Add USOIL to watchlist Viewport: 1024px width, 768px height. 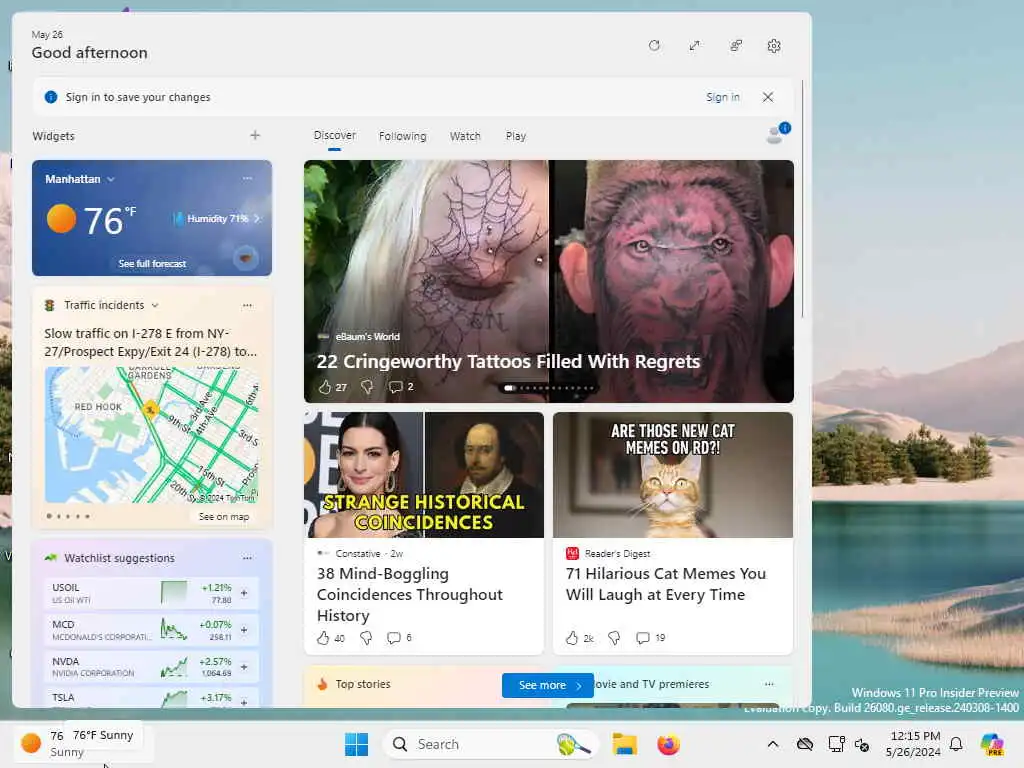click(x=244, y=593)
